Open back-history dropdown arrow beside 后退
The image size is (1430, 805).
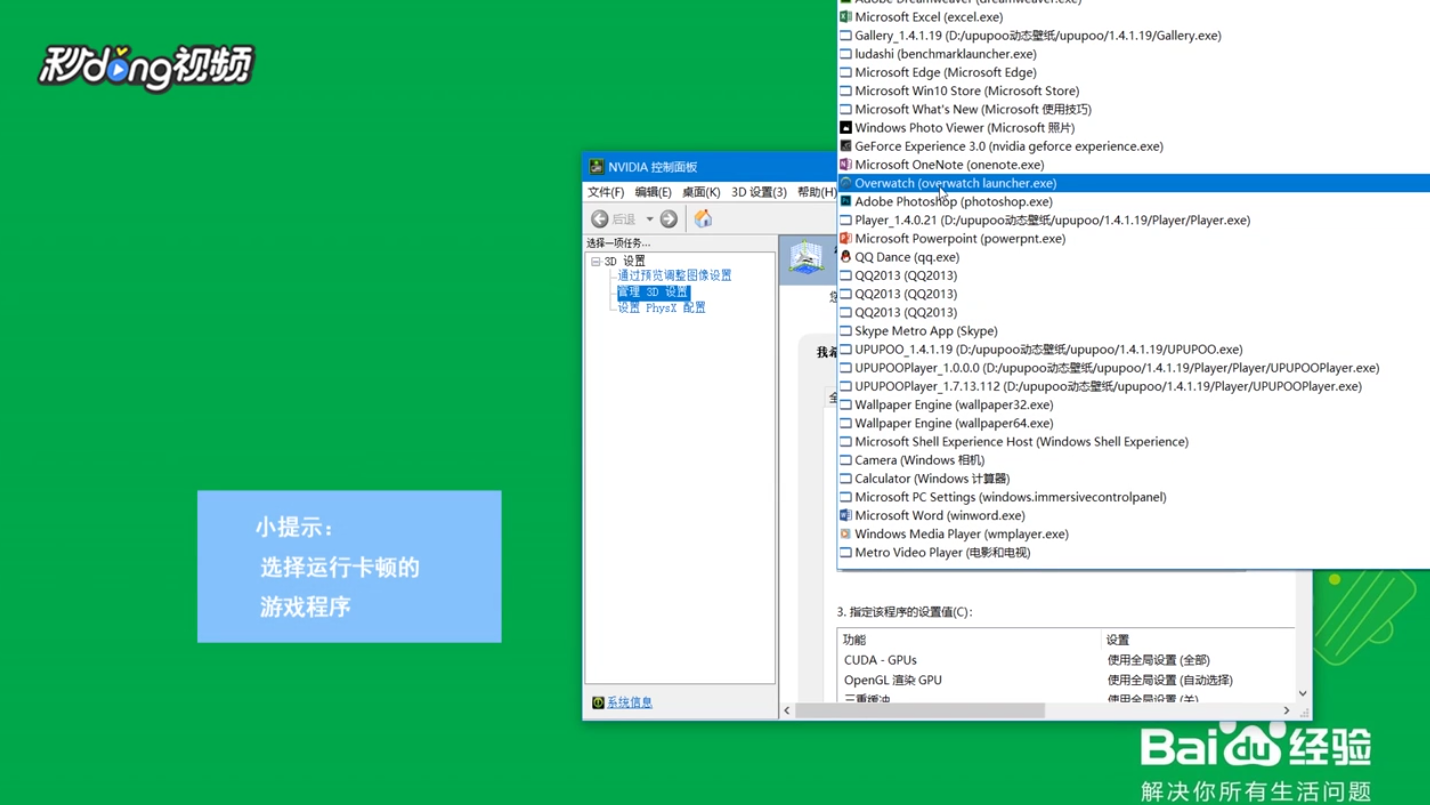649,219
